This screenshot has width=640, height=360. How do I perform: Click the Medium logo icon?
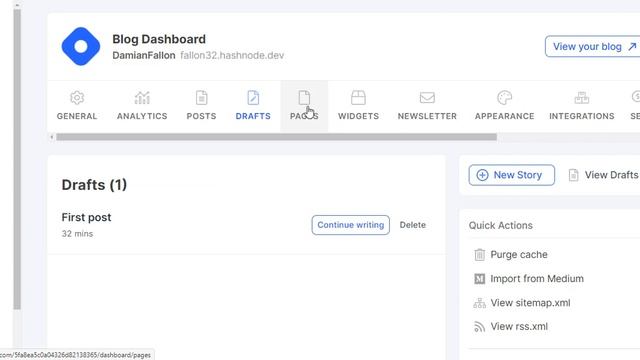pyautogui.click(x=480, y=279)
